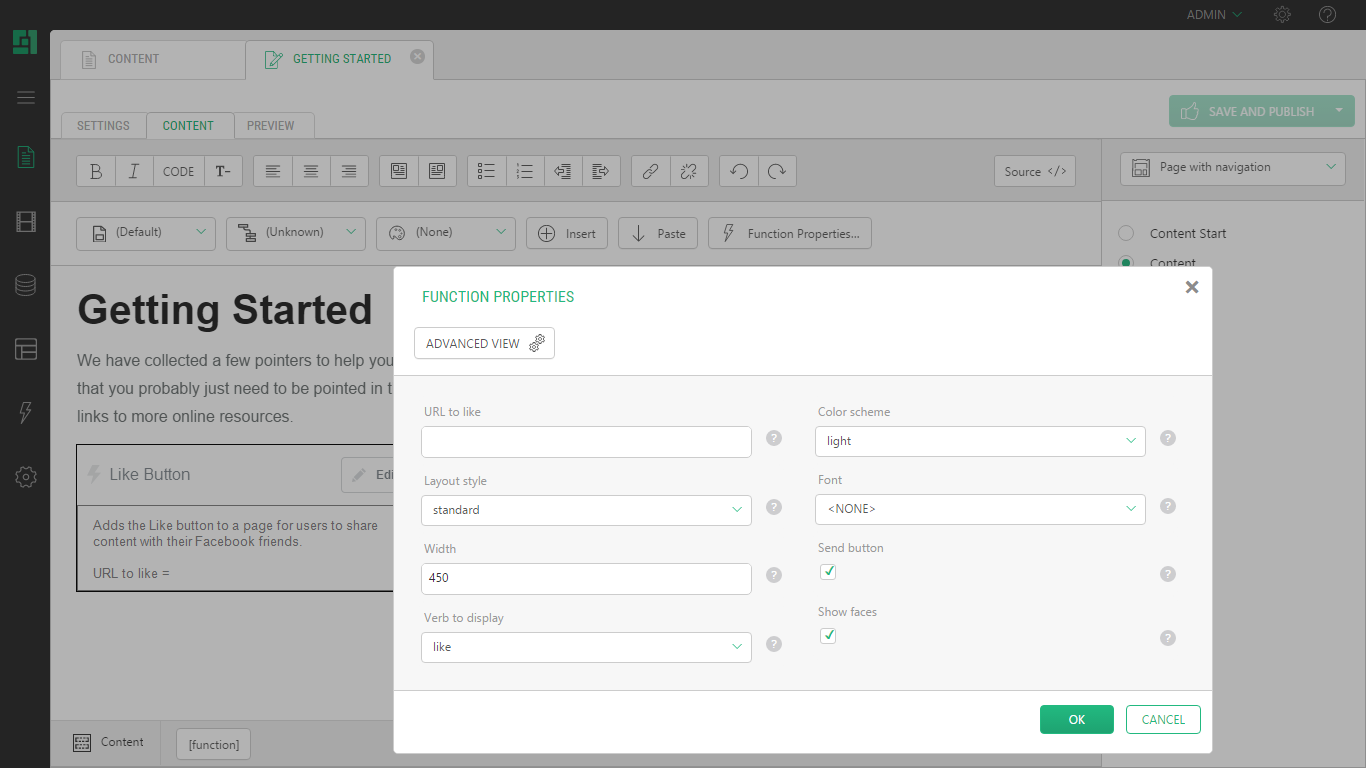This screenshot has width=1366, height=768.
Task: Click the help icon beside Color scheme
Action: coord(1168,438)
